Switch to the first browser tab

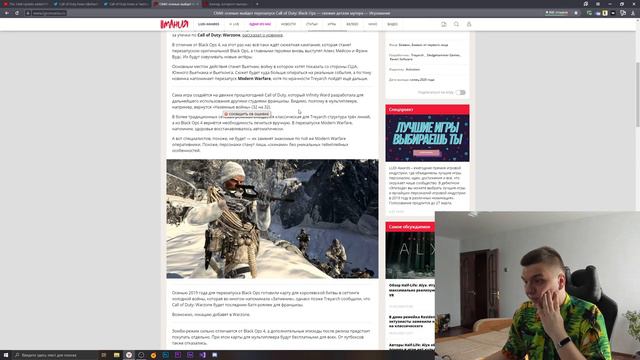pyautogui.click(x=25, y=4)
